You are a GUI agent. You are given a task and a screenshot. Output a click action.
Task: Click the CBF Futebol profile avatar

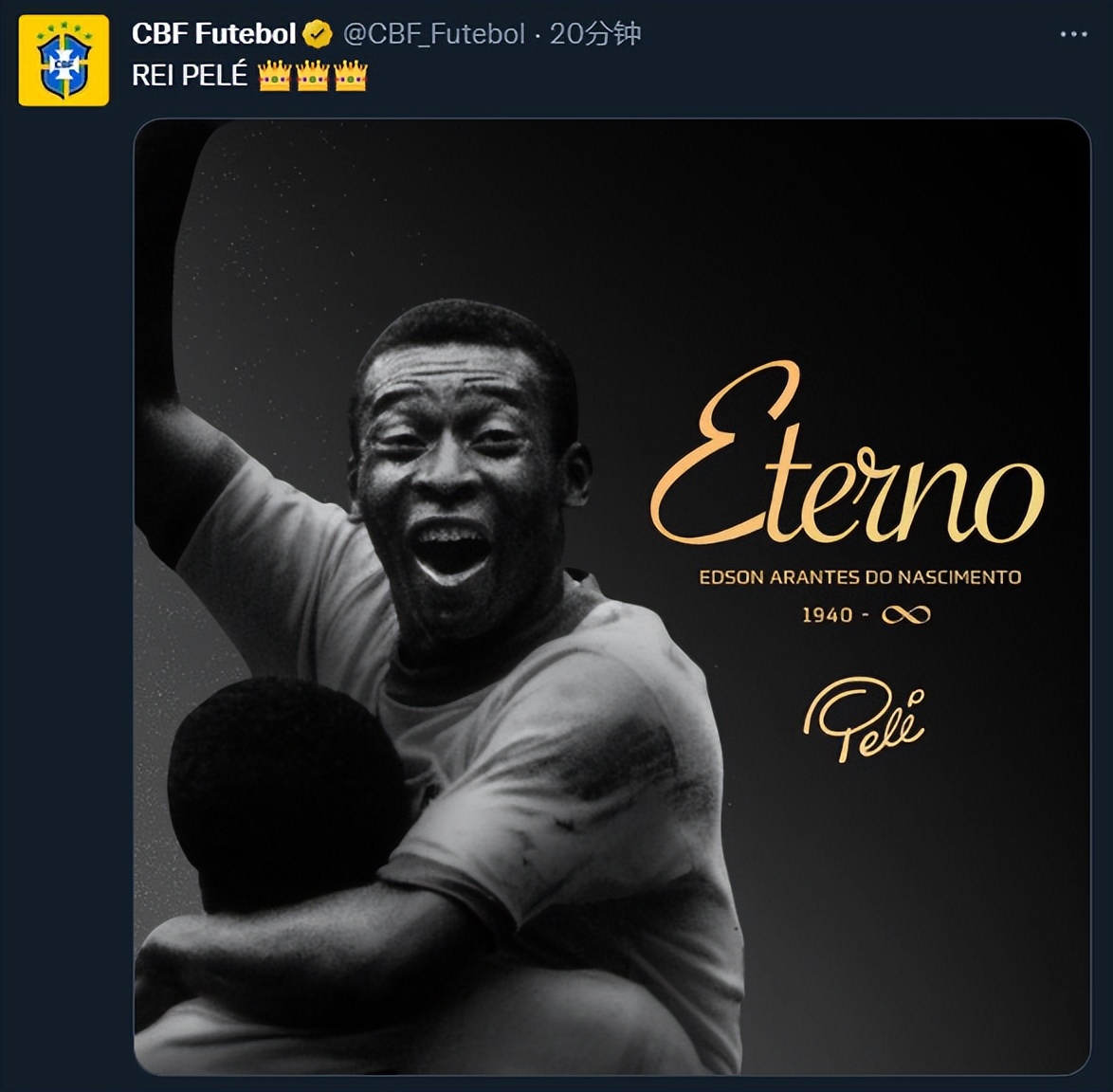click(64, 60)
